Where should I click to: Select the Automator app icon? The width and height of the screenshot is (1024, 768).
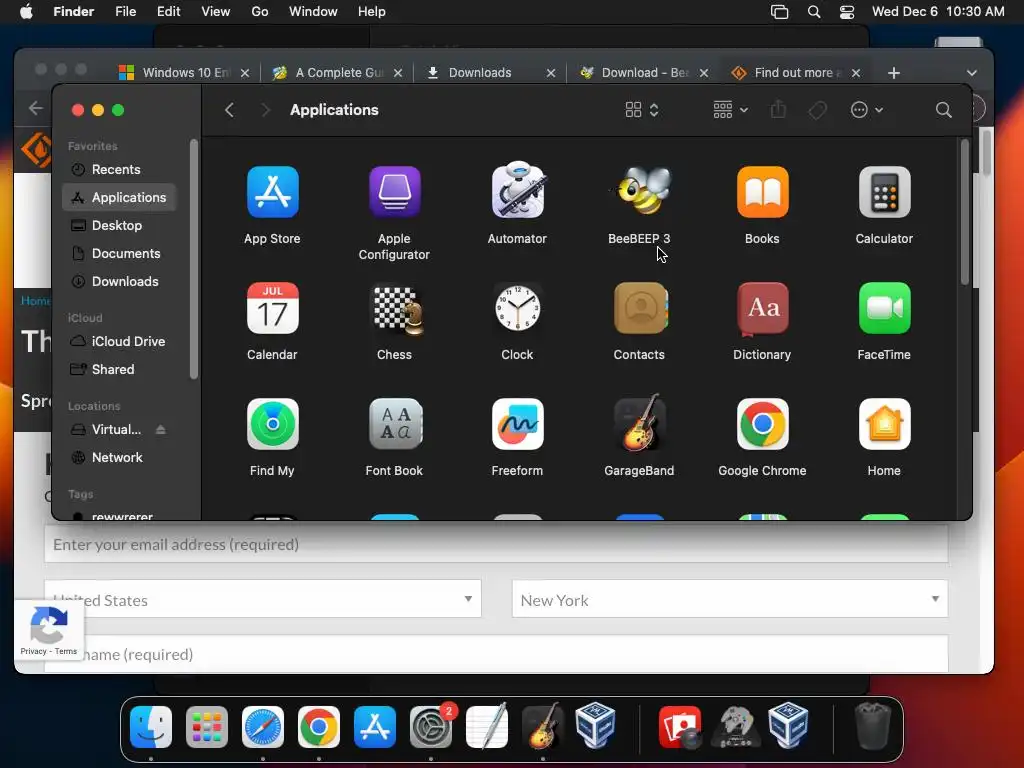(517, 189)
